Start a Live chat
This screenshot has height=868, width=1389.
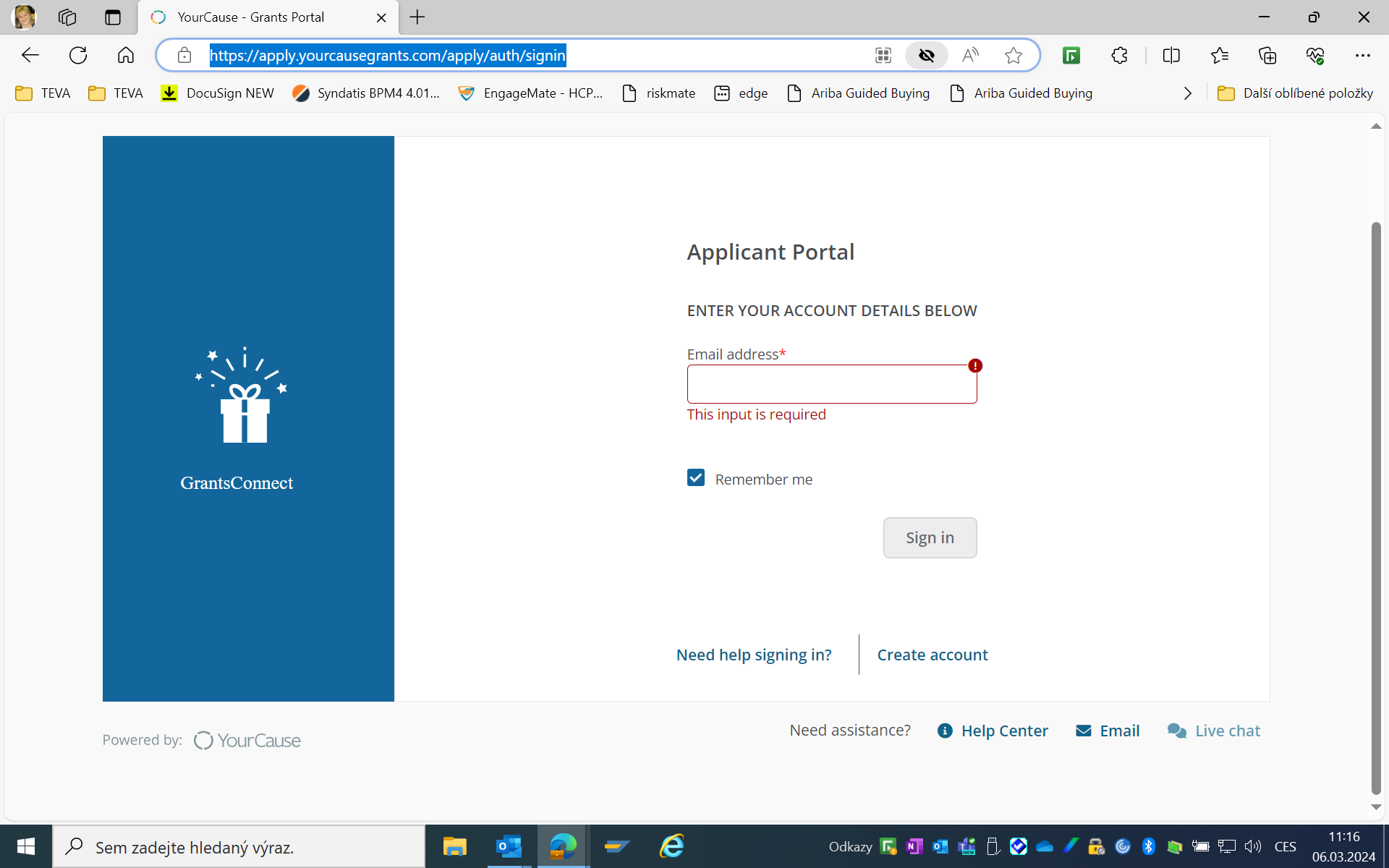click(x=1214, y=731)
